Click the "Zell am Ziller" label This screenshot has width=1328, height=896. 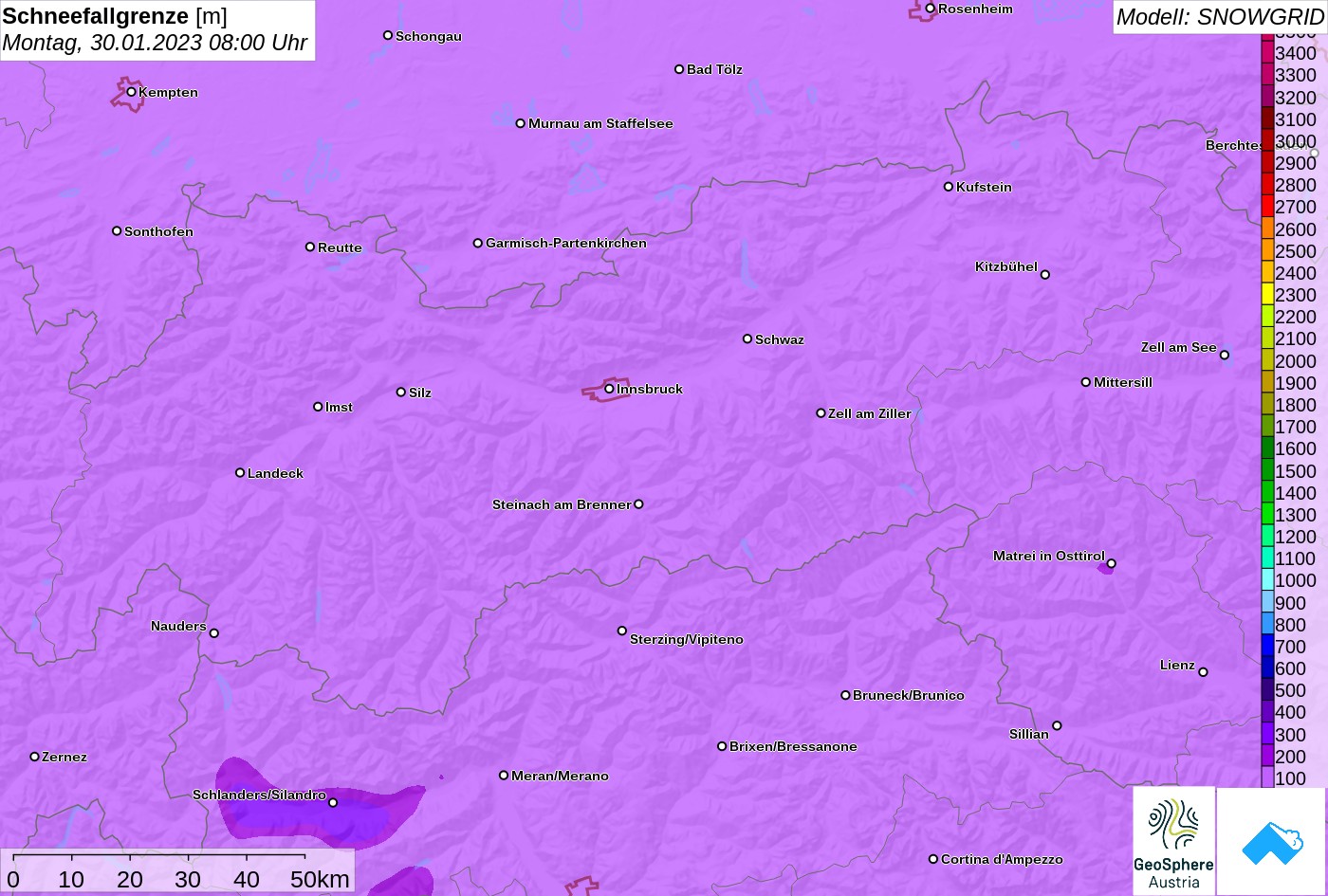click(x=870, y=413)
